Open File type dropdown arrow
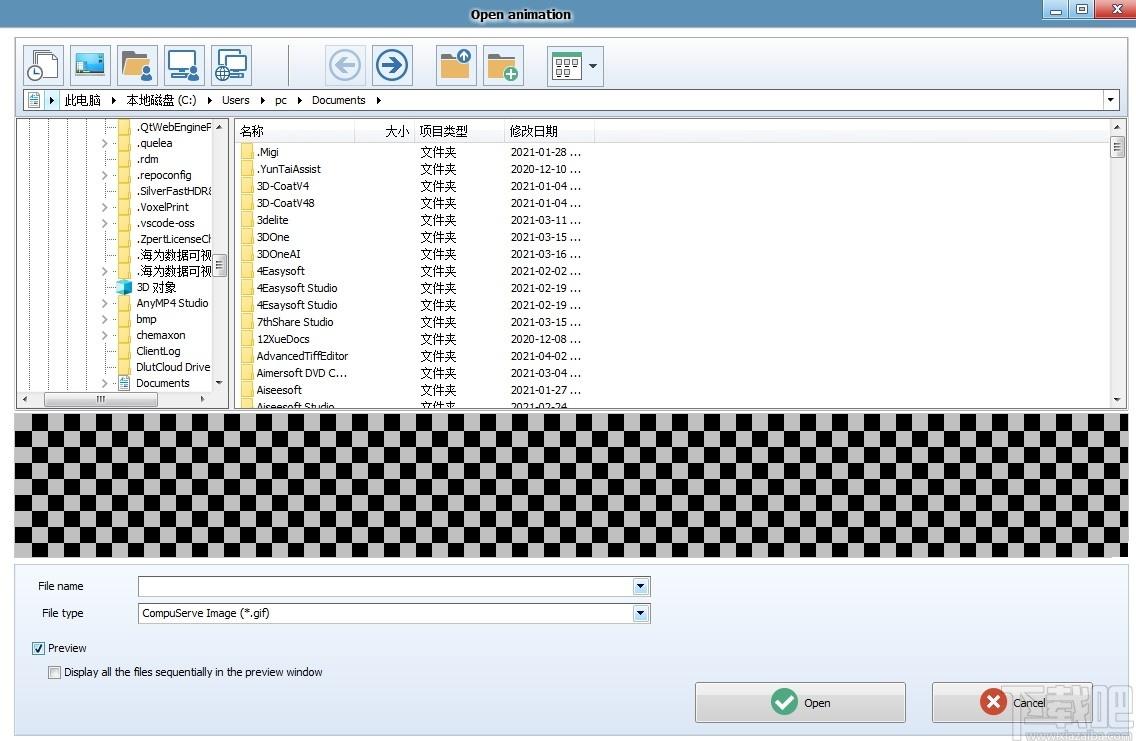The image size is (1136, 741). tap(641, 614)
